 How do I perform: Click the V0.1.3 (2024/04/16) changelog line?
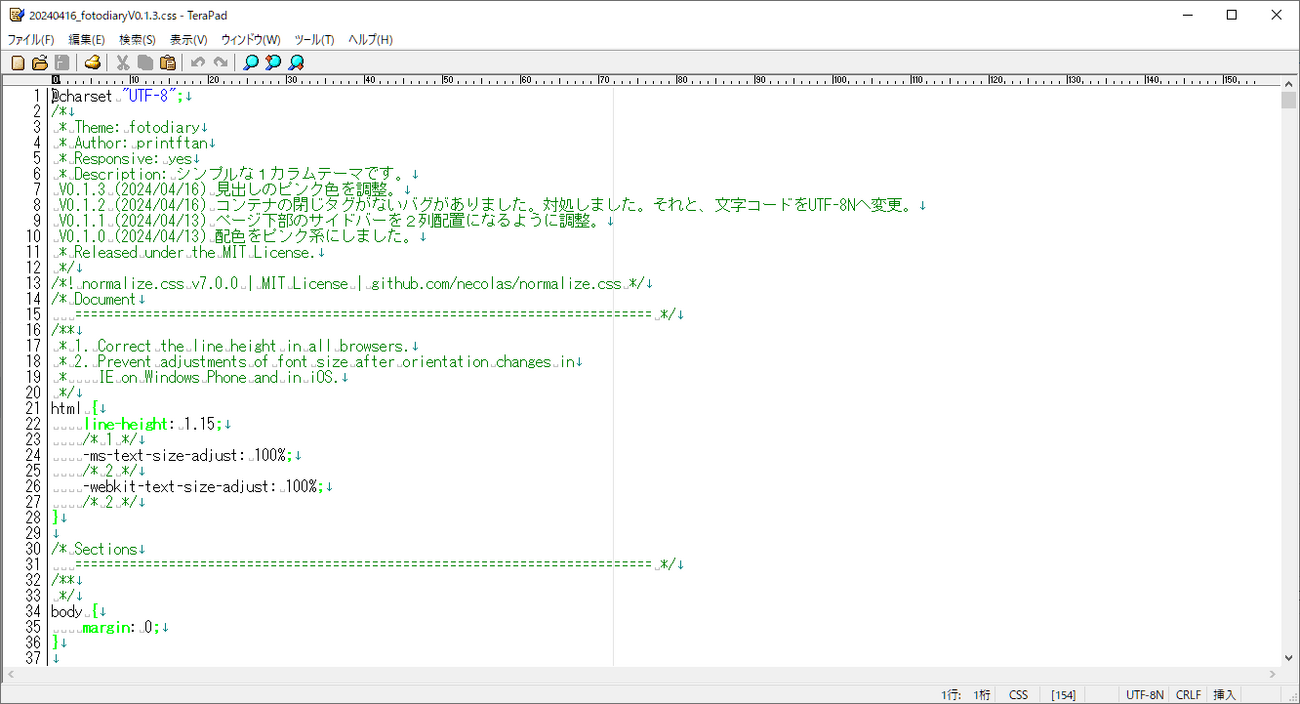230,189
